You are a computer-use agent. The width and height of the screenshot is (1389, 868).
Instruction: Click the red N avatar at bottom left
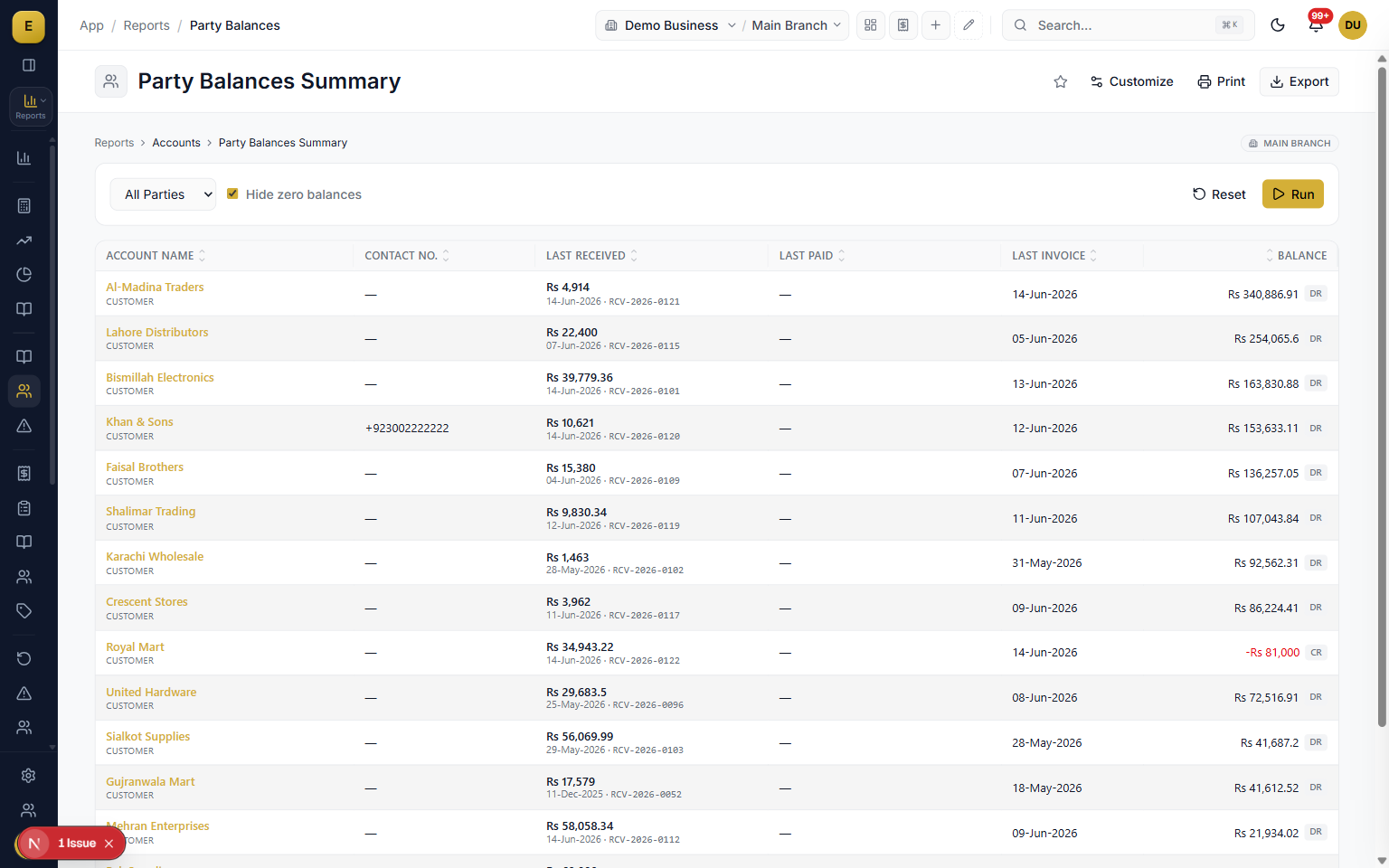[33, 844]
